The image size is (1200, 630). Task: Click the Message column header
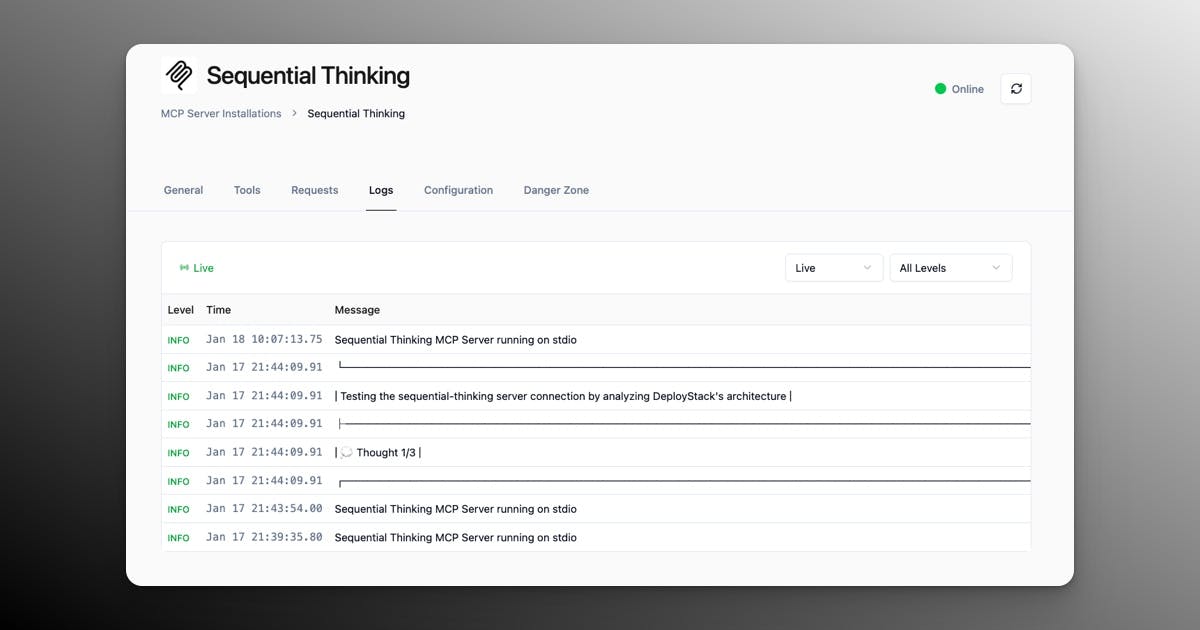357,310
